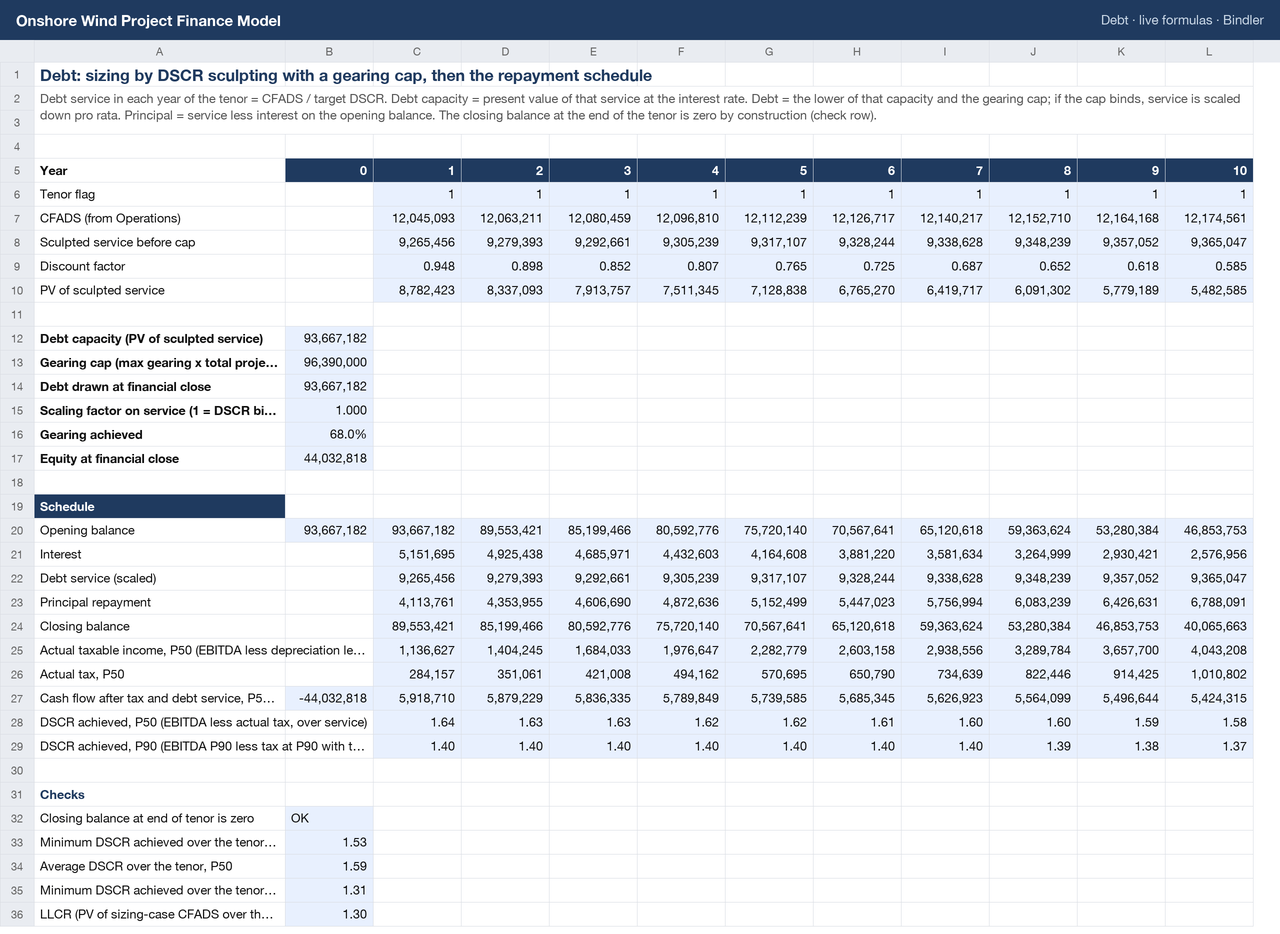Select the 'OK' check result
The width and height of the screenshot is (1280, 934).
tap(329, 818)
